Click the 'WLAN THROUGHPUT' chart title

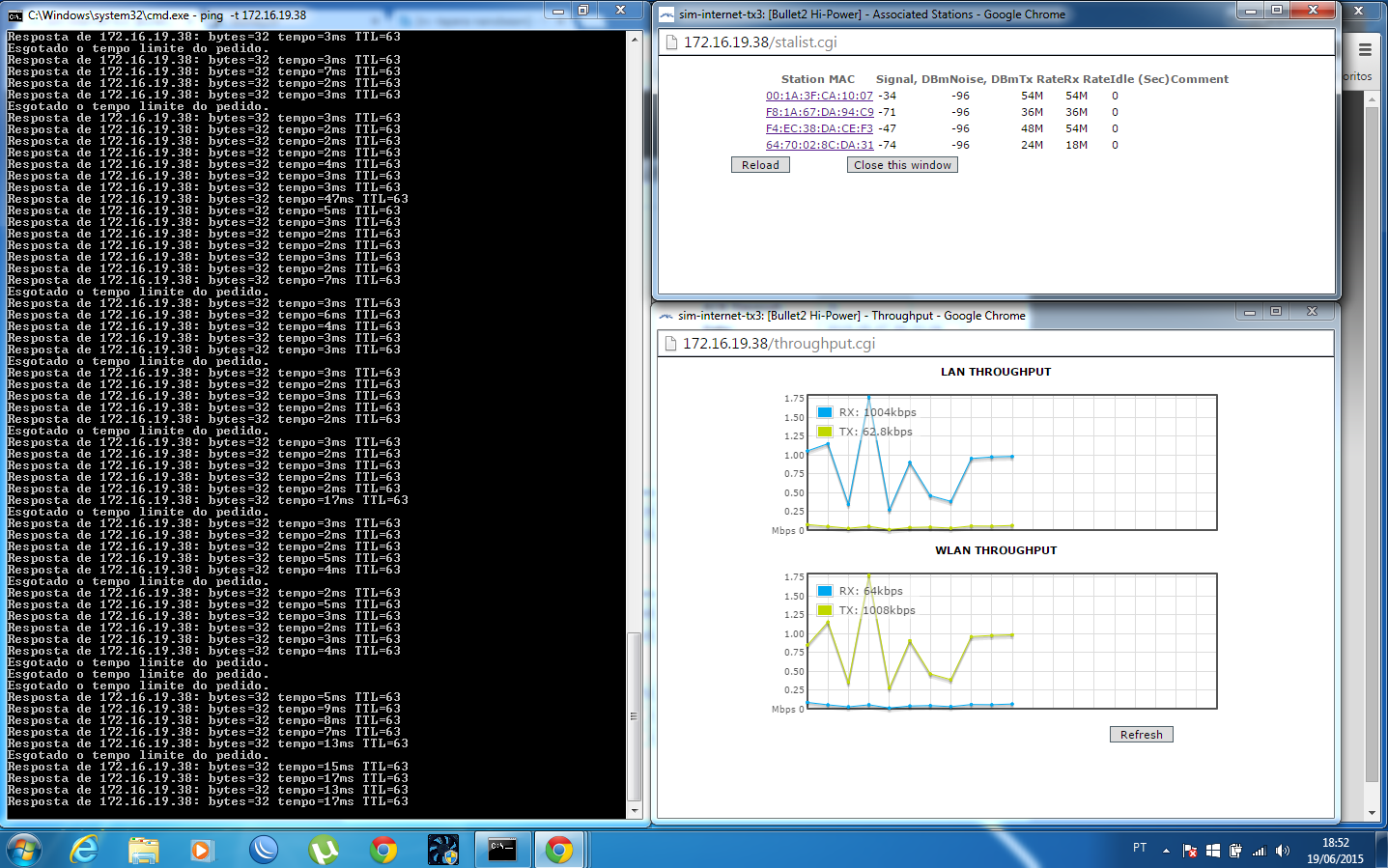[x=996, y=550]
